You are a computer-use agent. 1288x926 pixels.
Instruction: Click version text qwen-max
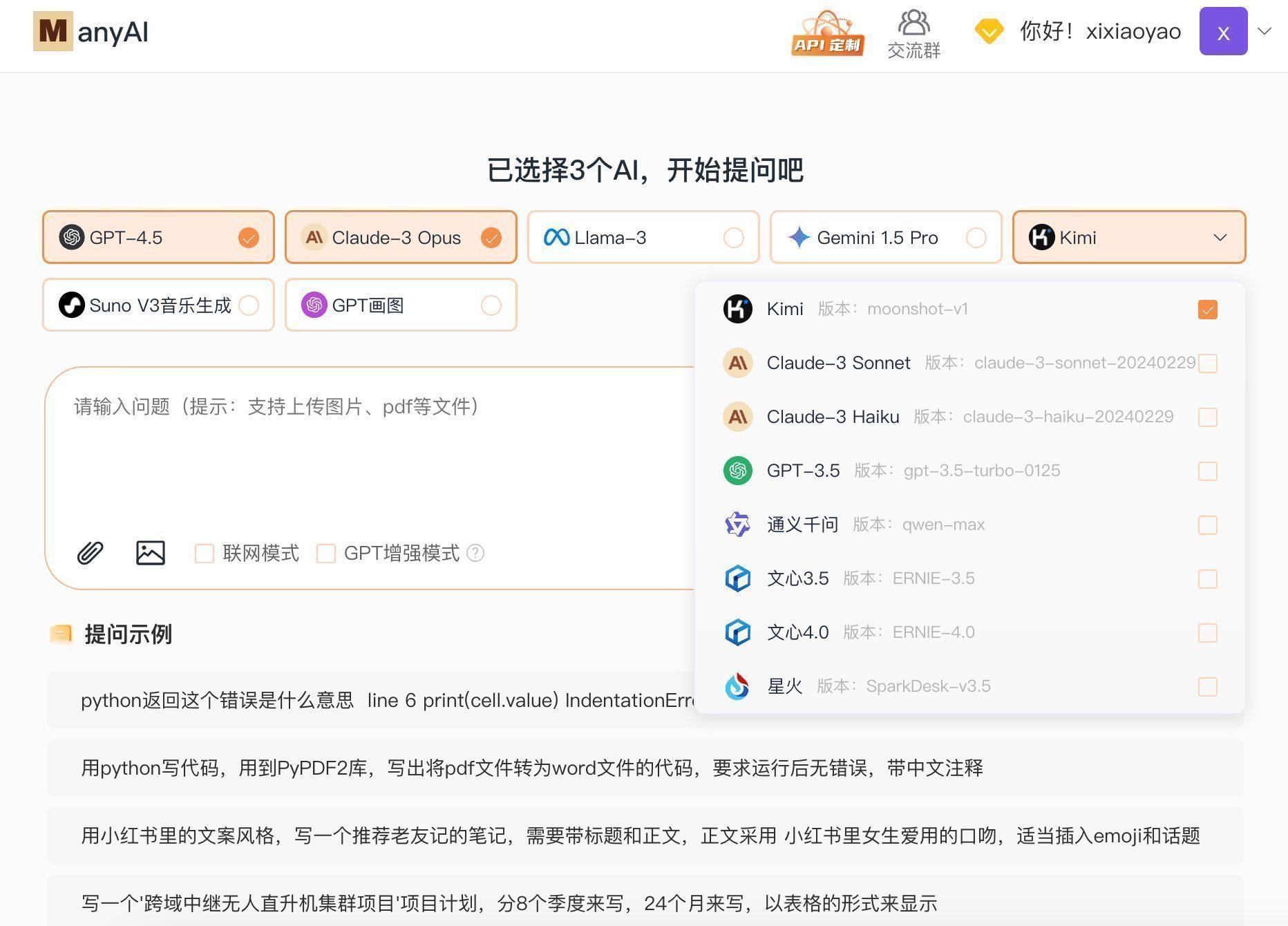click(943, 525)
